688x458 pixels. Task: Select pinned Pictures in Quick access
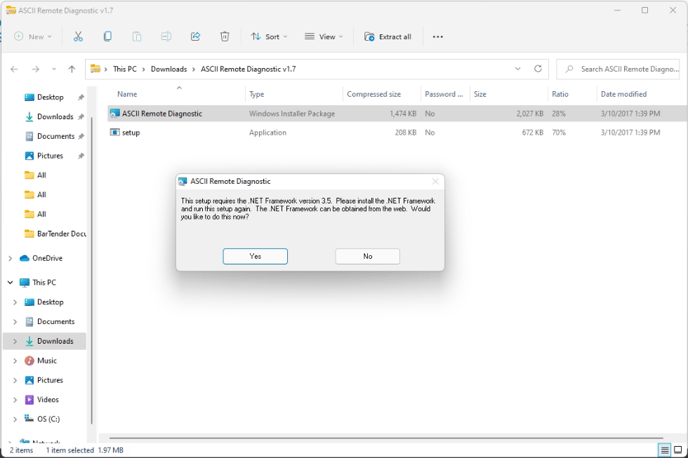[x=50, y=156]
